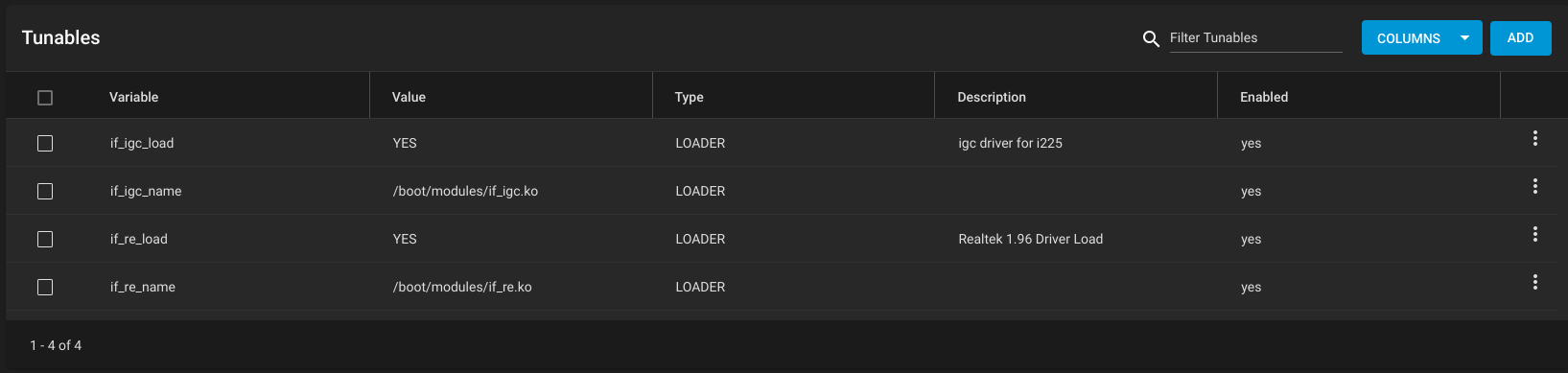This screenshot has width=1568, height=373.
Task: Open actions menu for if_igc_load row
Action: click(x=1534, y=138)
